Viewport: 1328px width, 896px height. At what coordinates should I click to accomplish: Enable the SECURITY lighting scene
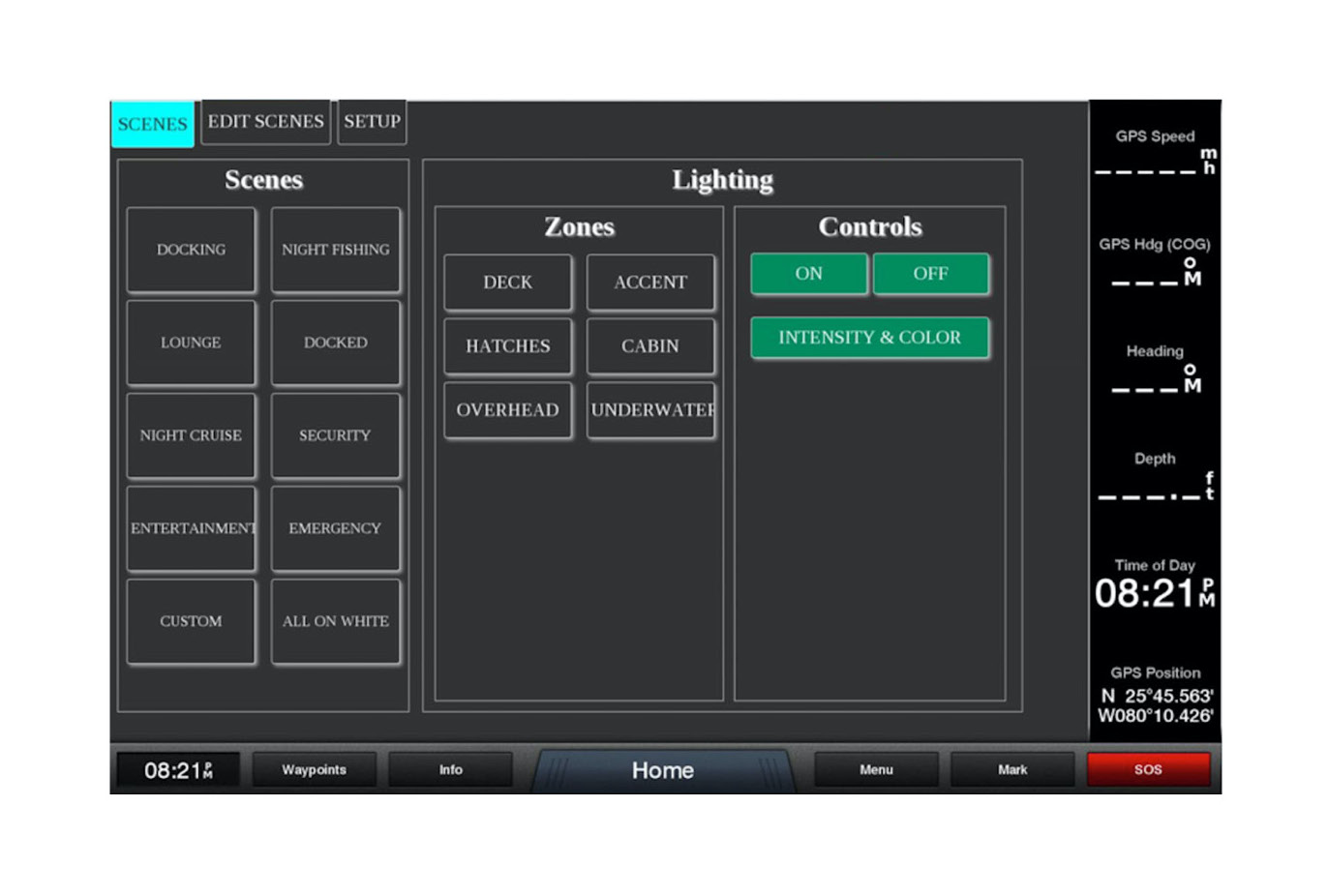click(336, 435)
